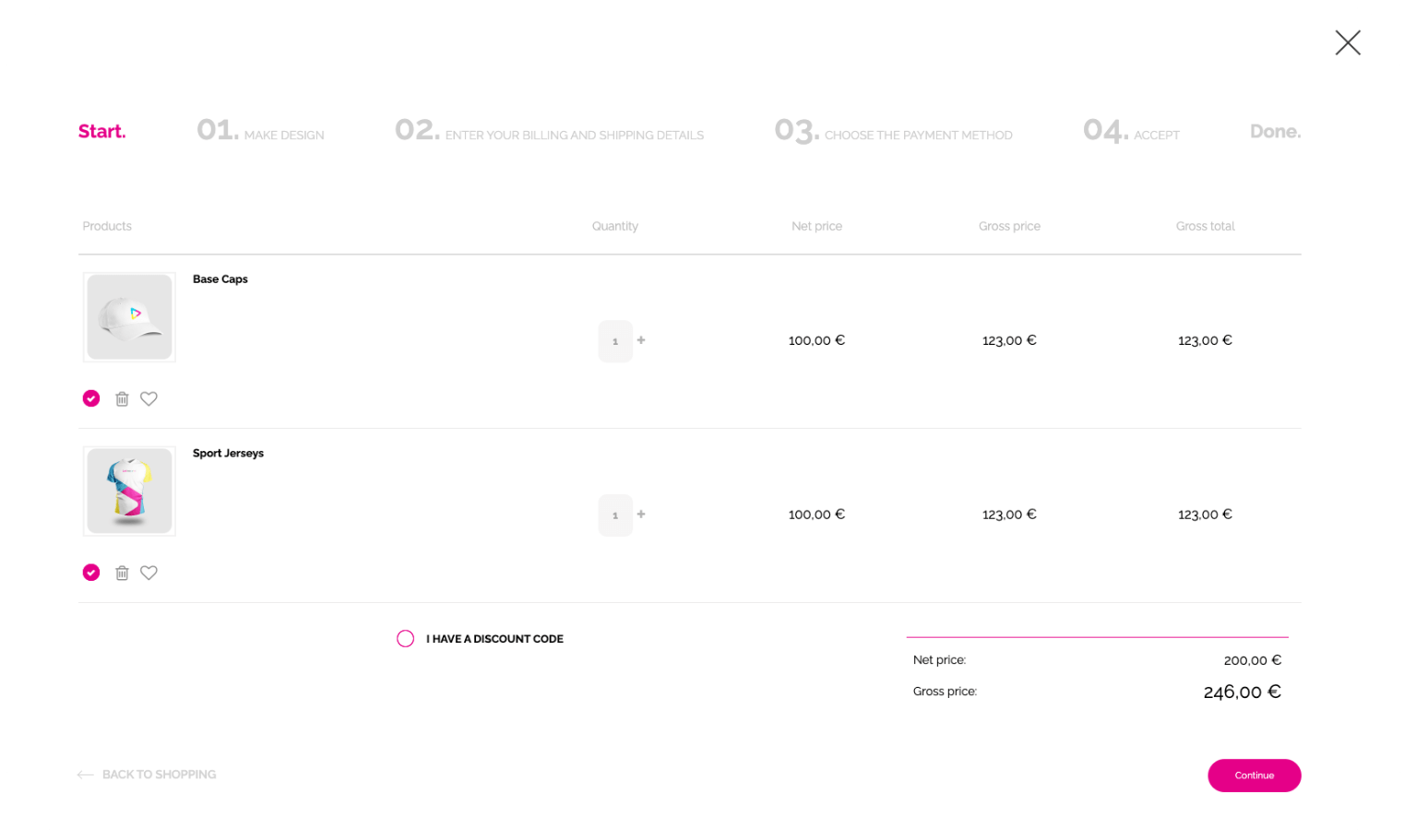1404x840 pixels.
Task: Go to step 02 billing and shipping details
Action: [x=549, y=132]
